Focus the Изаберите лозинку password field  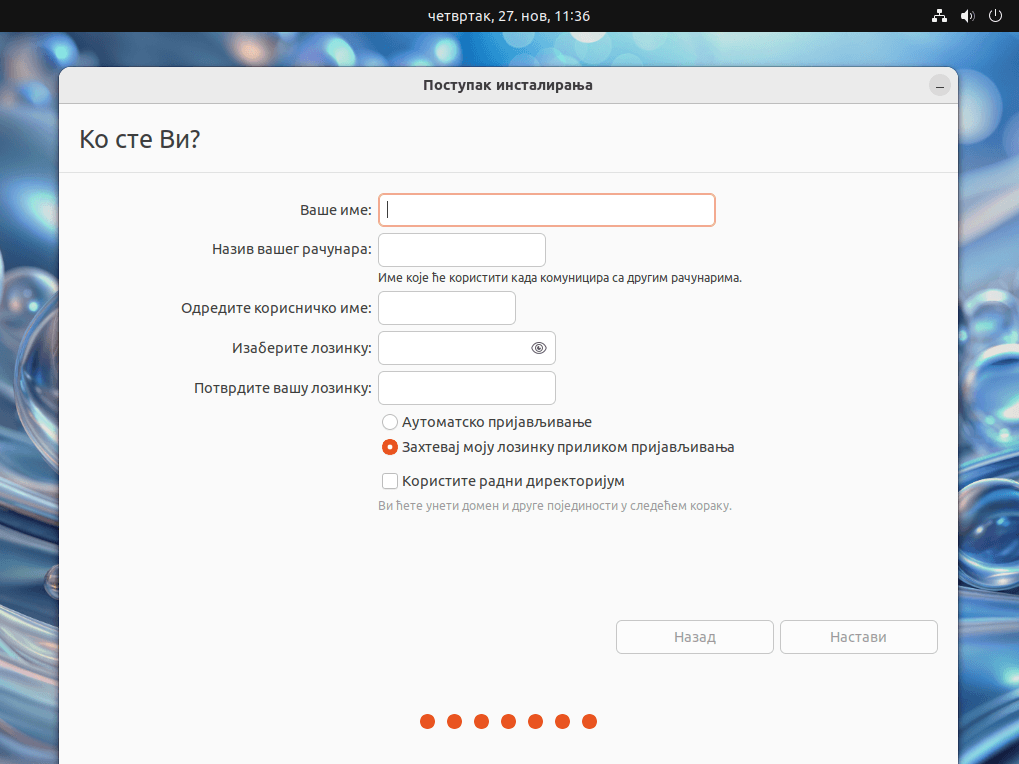click(x=467, y=348)
